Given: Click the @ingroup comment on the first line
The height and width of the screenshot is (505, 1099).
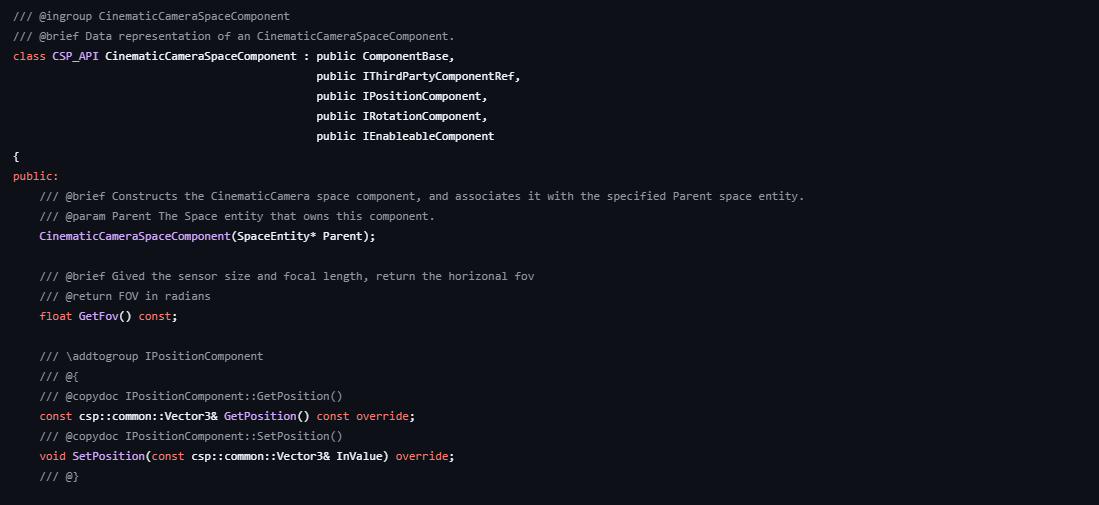Looking at the screenshot, I should pos(152,16).
